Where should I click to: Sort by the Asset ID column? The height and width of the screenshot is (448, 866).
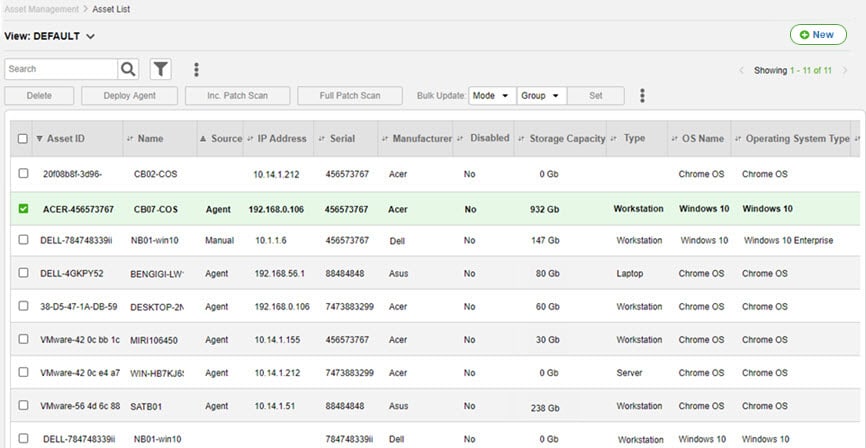point(65,139)
